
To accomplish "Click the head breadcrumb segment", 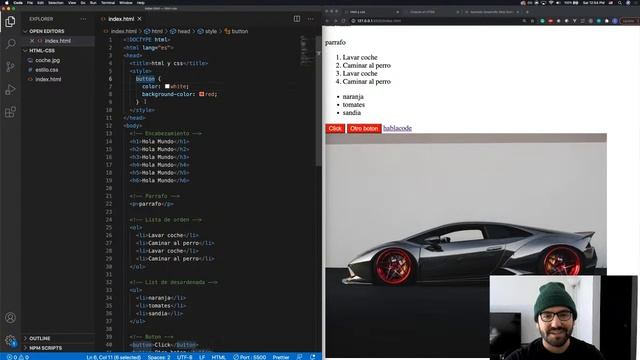I will click(183, 31).
